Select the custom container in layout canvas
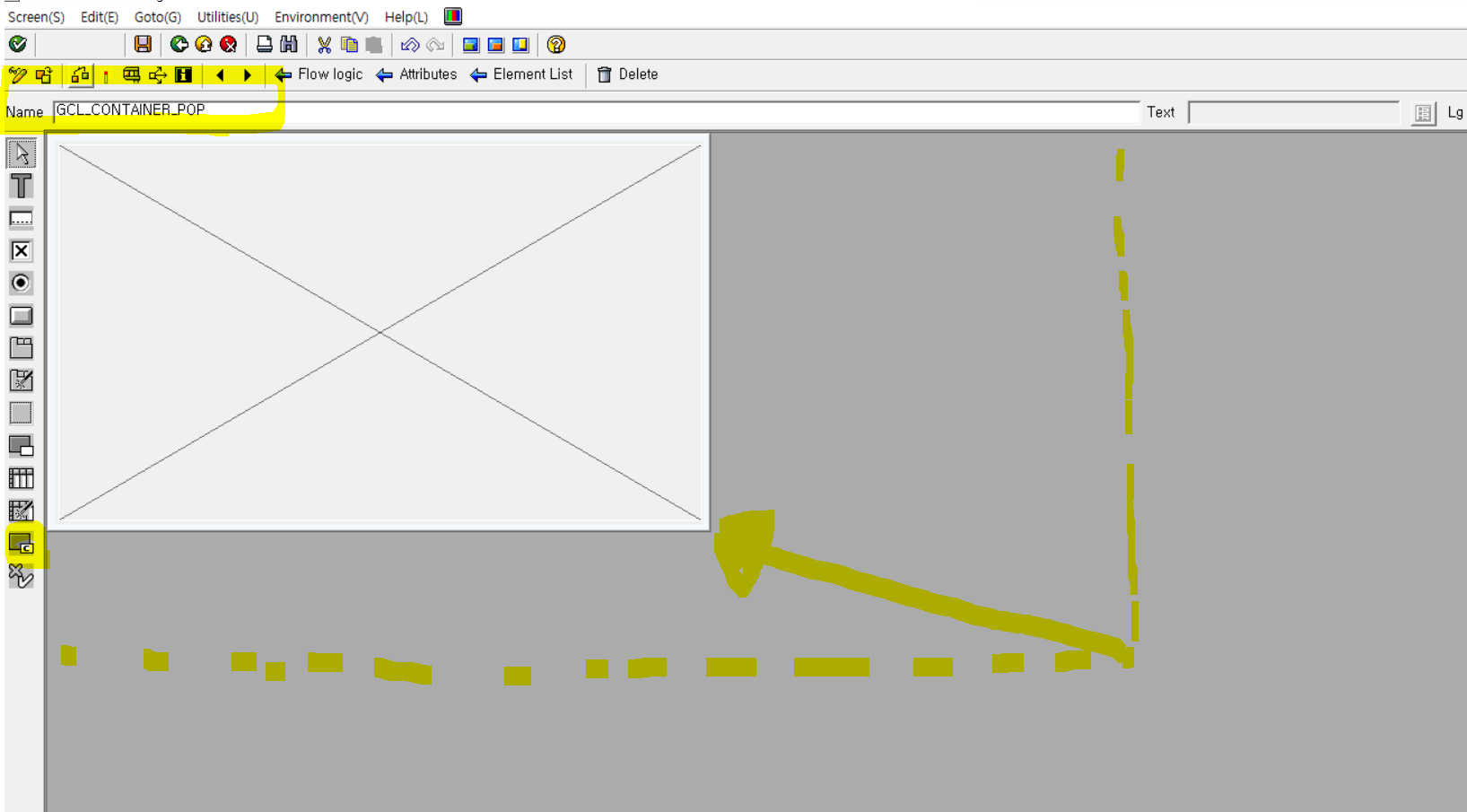This screenshot has width=1467, height=812. pos(380,333)
